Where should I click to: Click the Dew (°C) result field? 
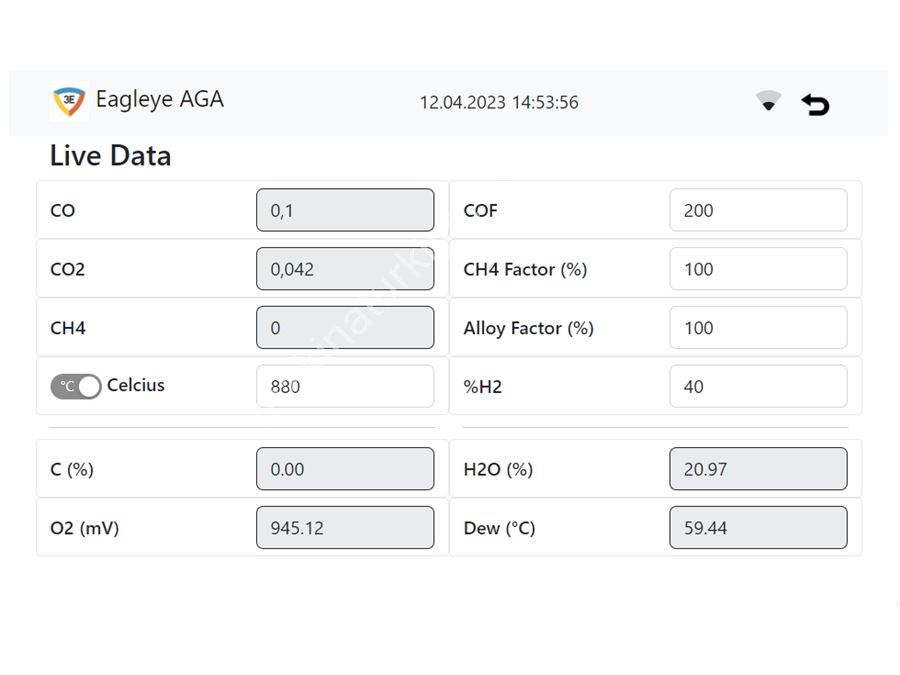coord(757,527)
